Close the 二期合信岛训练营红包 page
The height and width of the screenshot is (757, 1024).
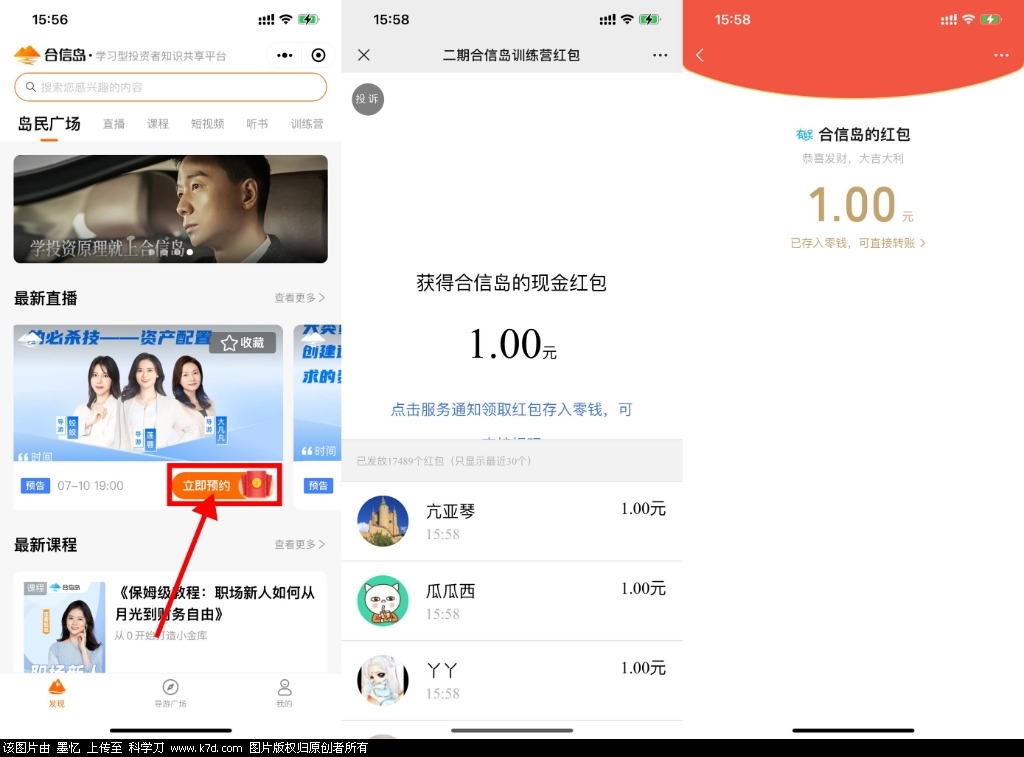[364, 56]
